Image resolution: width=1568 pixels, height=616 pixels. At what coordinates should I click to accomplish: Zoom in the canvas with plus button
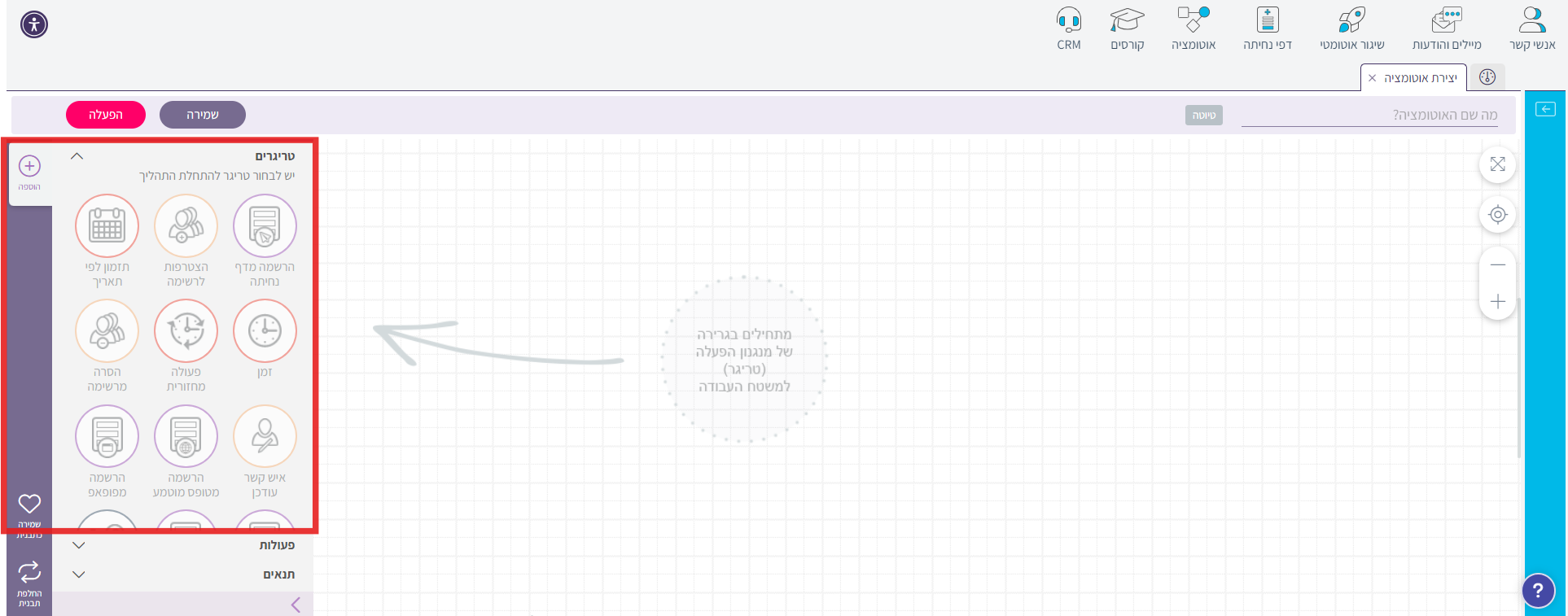[1497, 302]
